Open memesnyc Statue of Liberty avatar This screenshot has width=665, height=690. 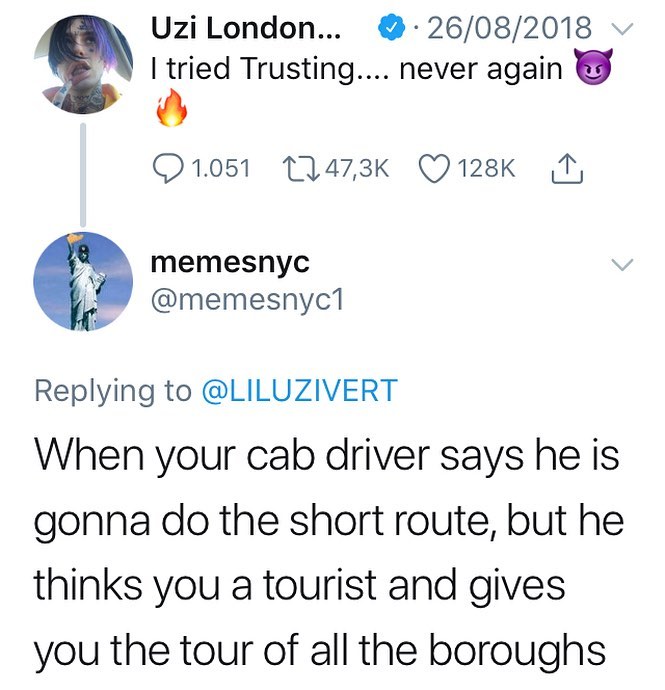coord(83,282)
